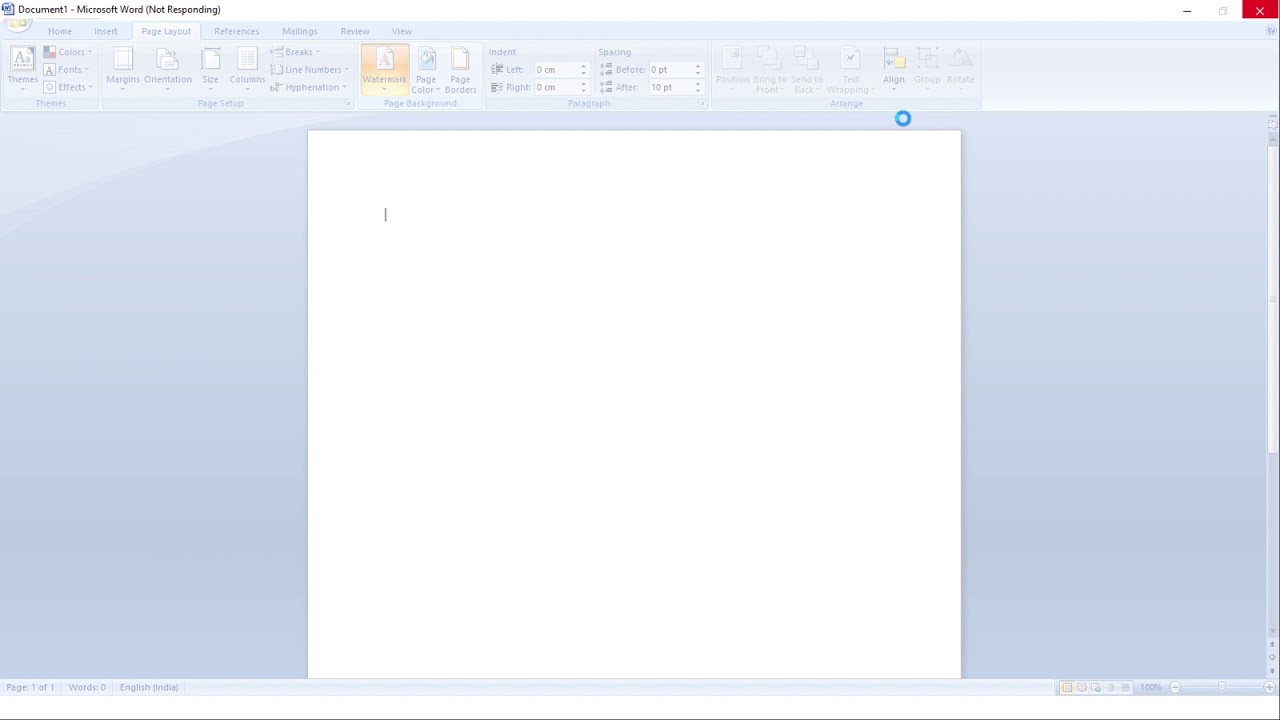1280x720 pixels.
Task: Switch to the References tab
Action: tap(236, 31)
